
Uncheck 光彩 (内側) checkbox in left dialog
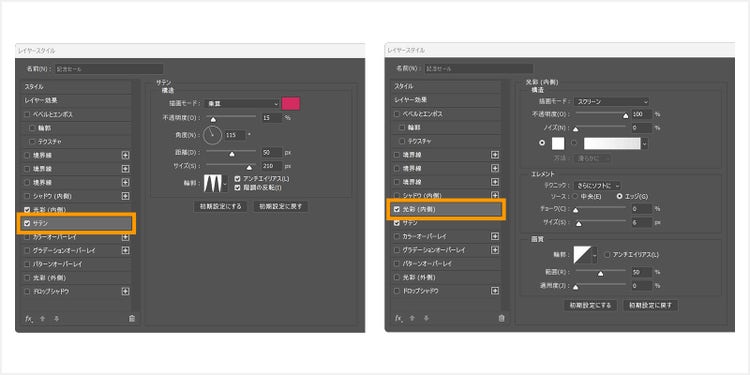pos(27,210)
